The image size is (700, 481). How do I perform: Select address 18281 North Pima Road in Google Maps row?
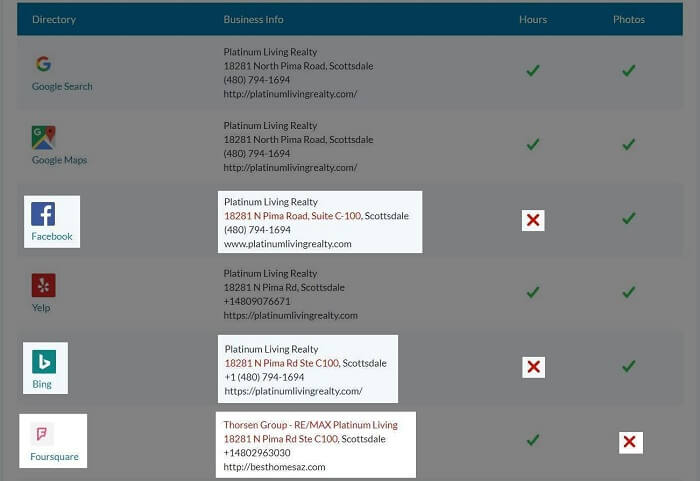click(275, 139)
